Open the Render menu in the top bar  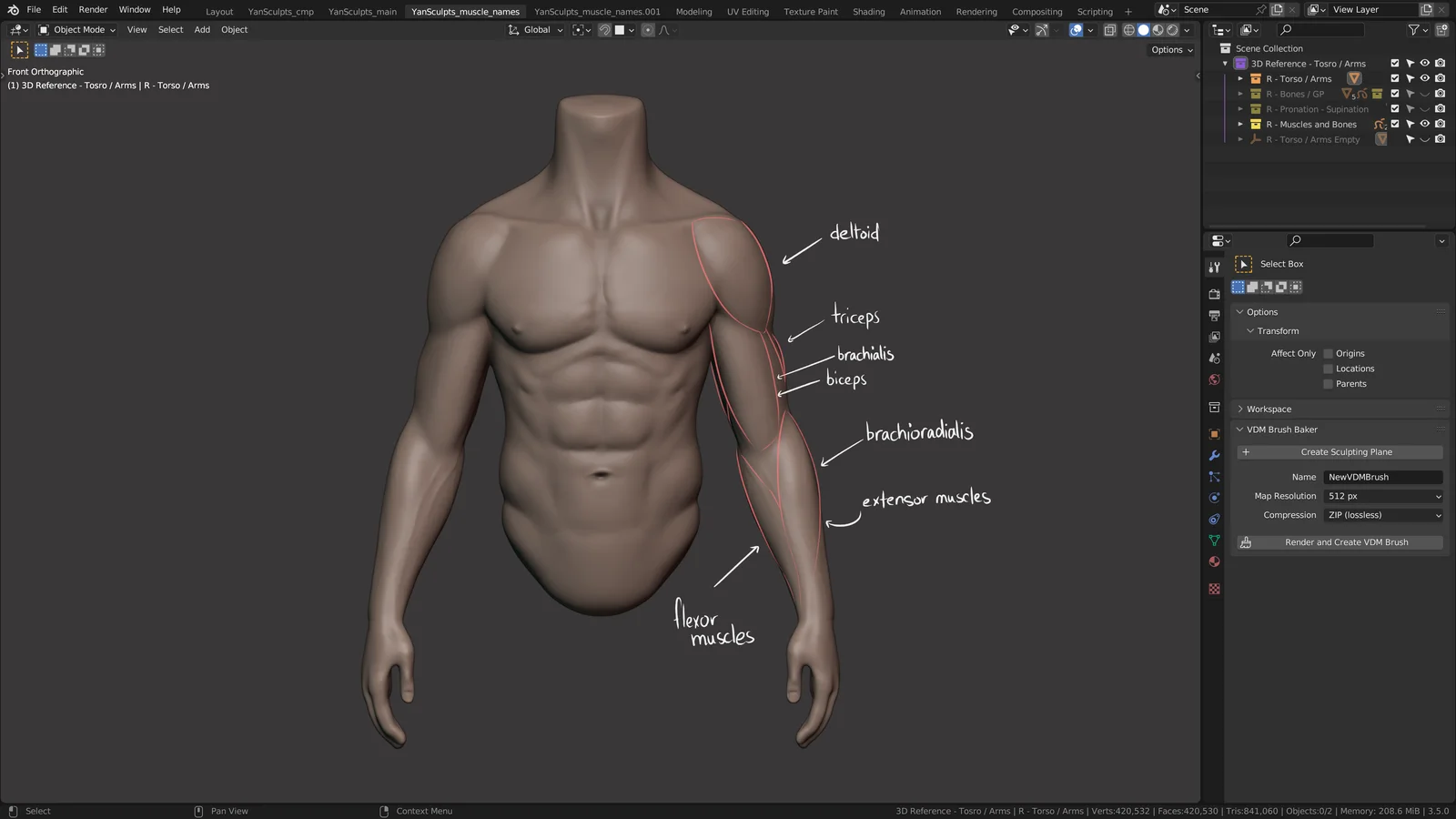point(93,9)
